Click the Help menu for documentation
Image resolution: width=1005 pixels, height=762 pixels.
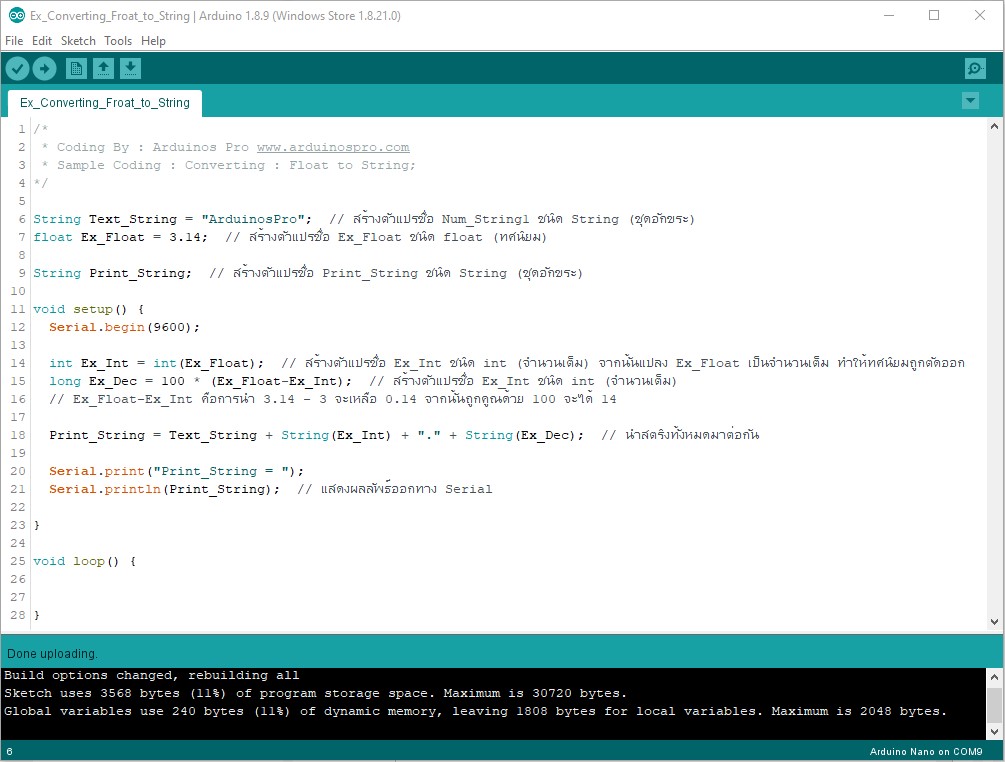tap(153, 41)
